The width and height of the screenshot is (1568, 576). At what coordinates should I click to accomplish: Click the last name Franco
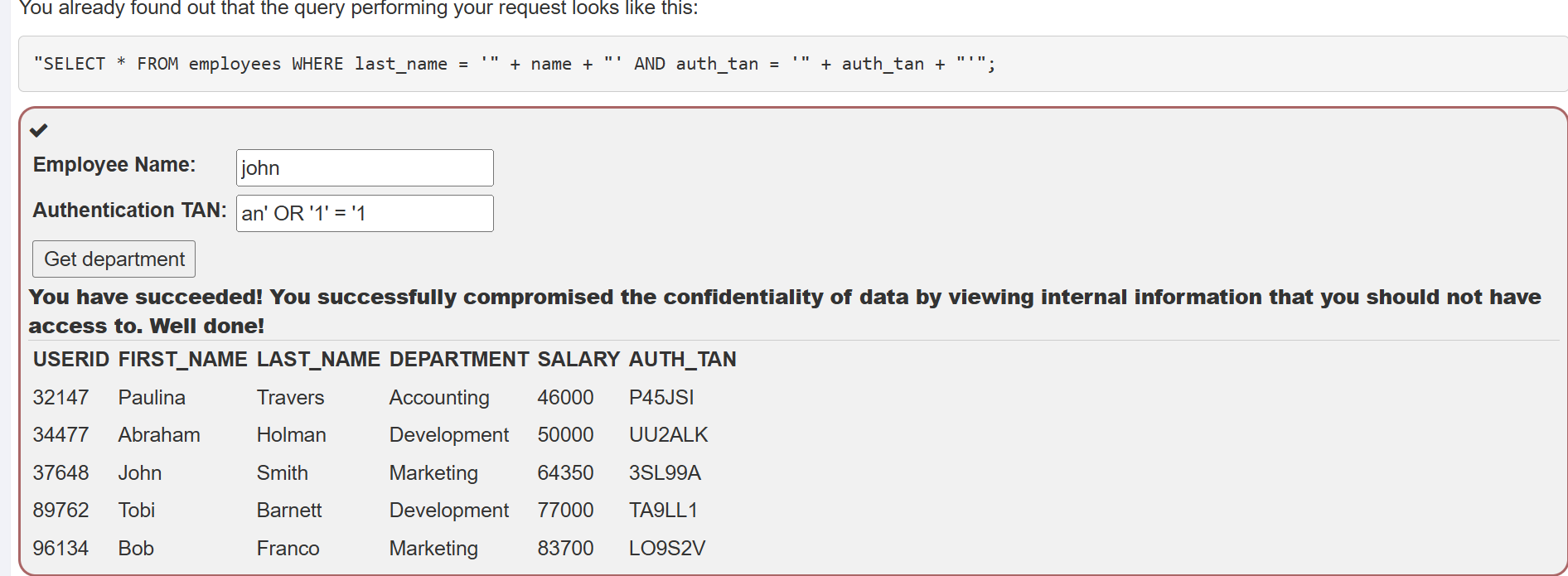288,548
